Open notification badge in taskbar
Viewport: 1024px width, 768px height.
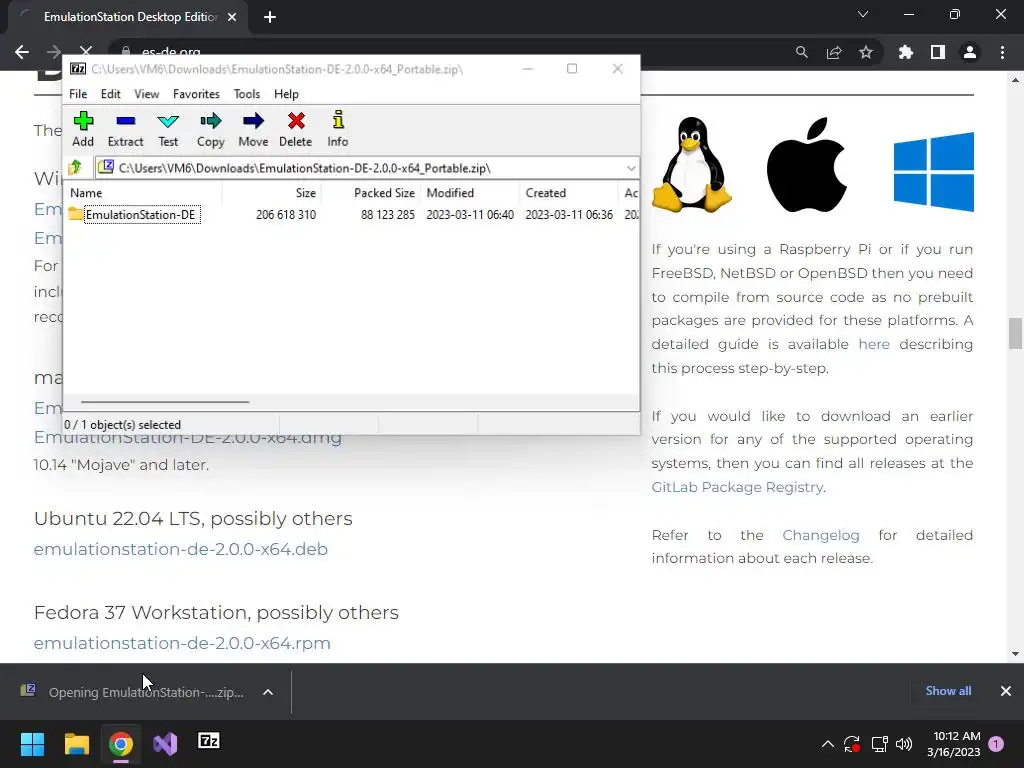point(996,744)
